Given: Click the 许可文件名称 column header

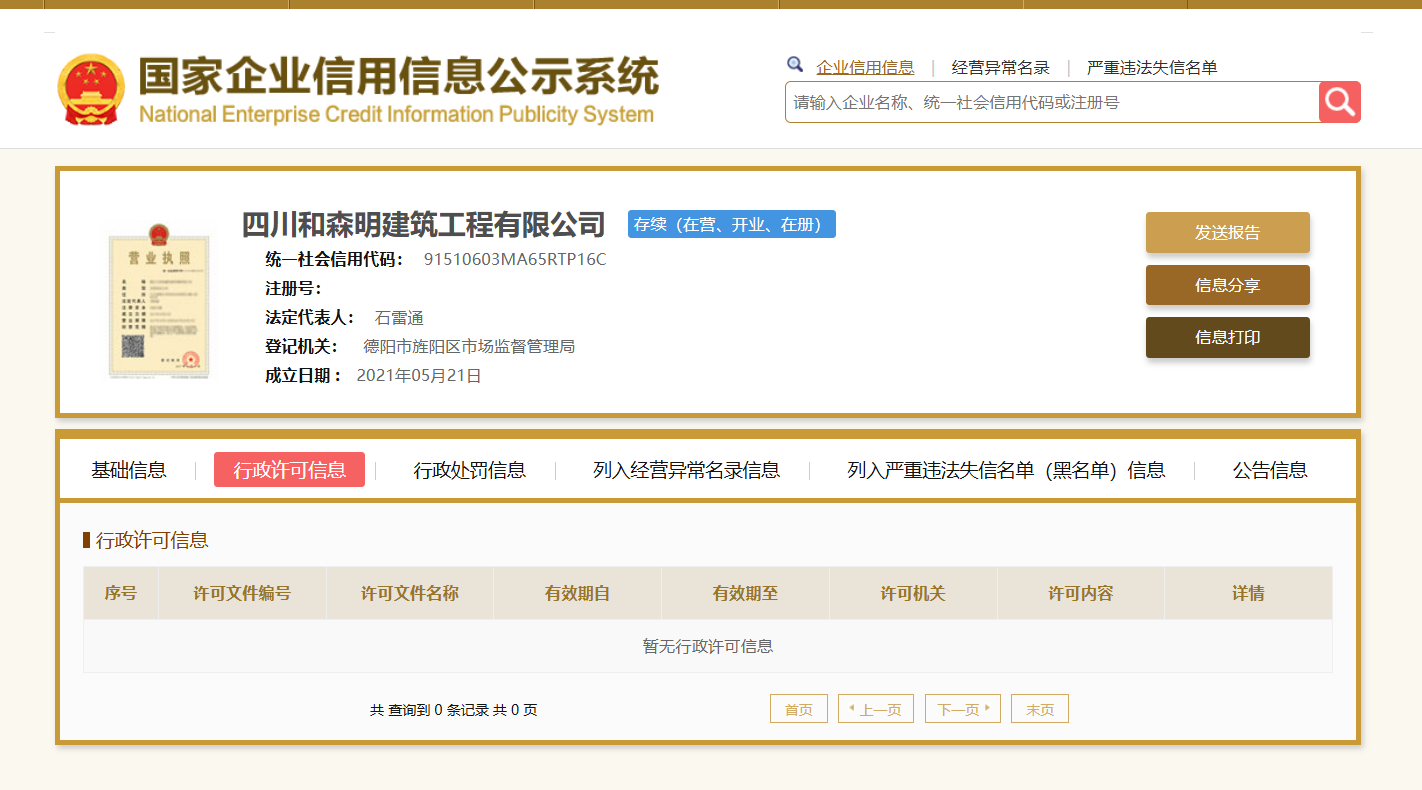Looking at the screenshot, I should pos(410,593).
